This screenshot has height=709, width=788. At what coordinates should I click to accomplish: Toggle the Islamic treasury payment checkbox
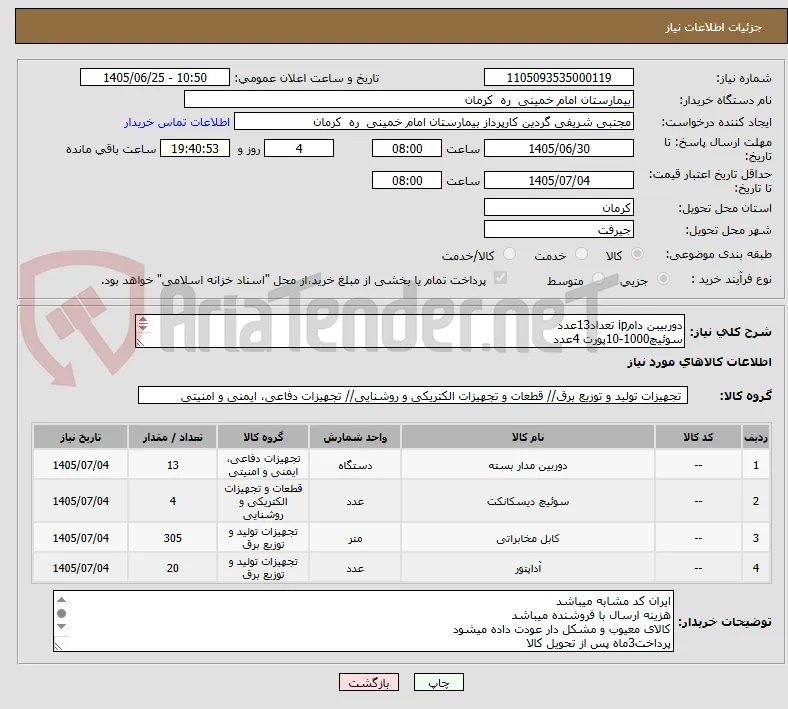[501, 278]
